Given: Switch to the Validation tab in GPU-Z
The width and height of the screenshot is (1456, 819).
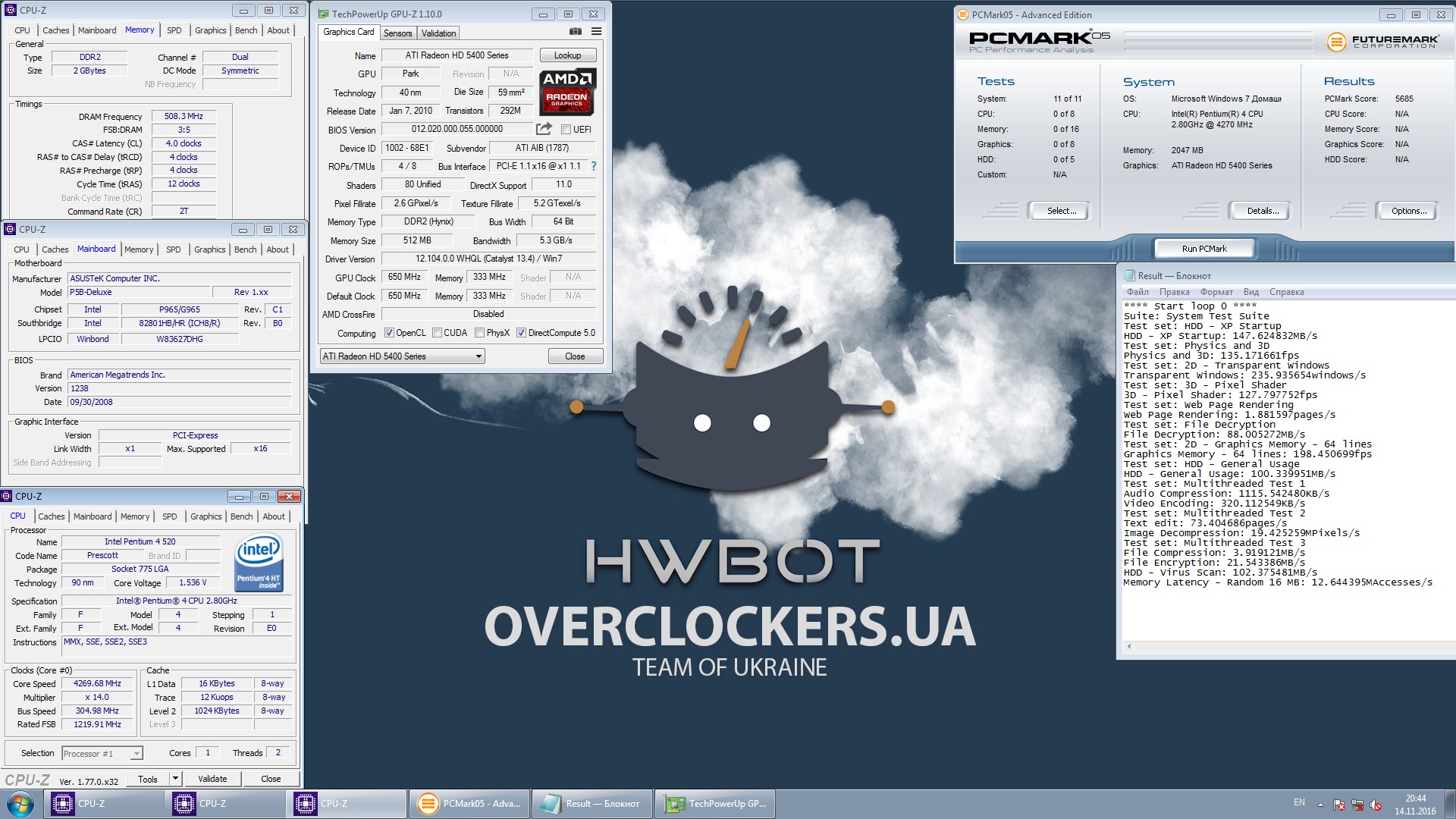Looking at the screenshot, I should (x=438, y=33).
